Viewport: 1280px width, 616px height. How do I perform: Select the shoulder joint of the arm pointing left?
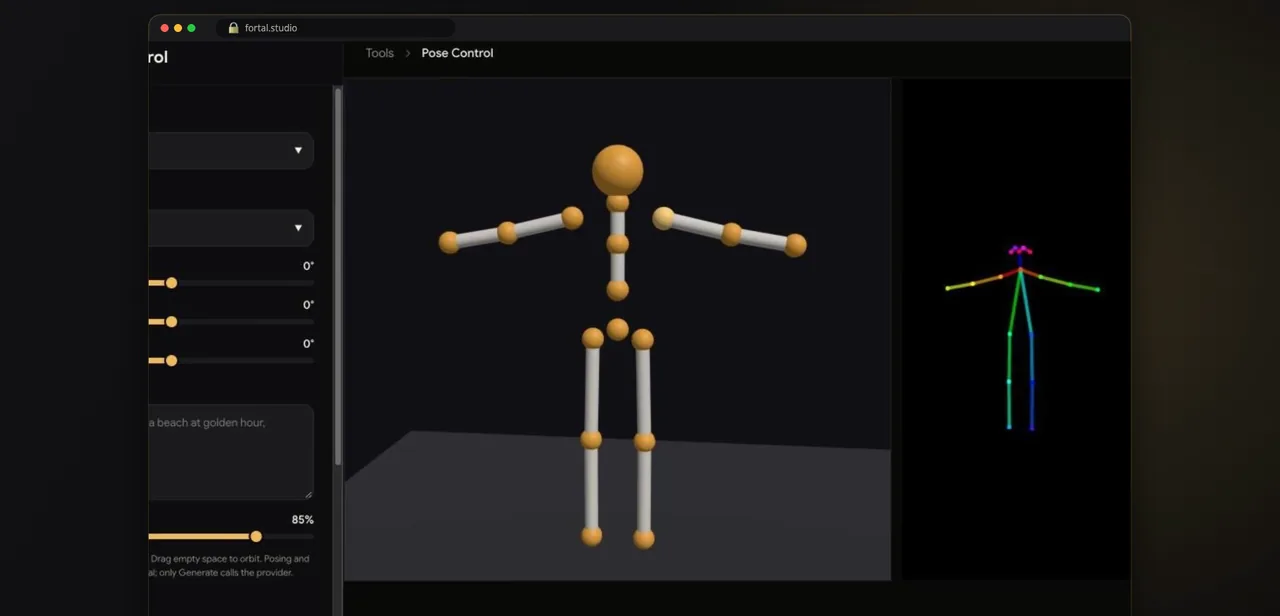click(572, 218)
